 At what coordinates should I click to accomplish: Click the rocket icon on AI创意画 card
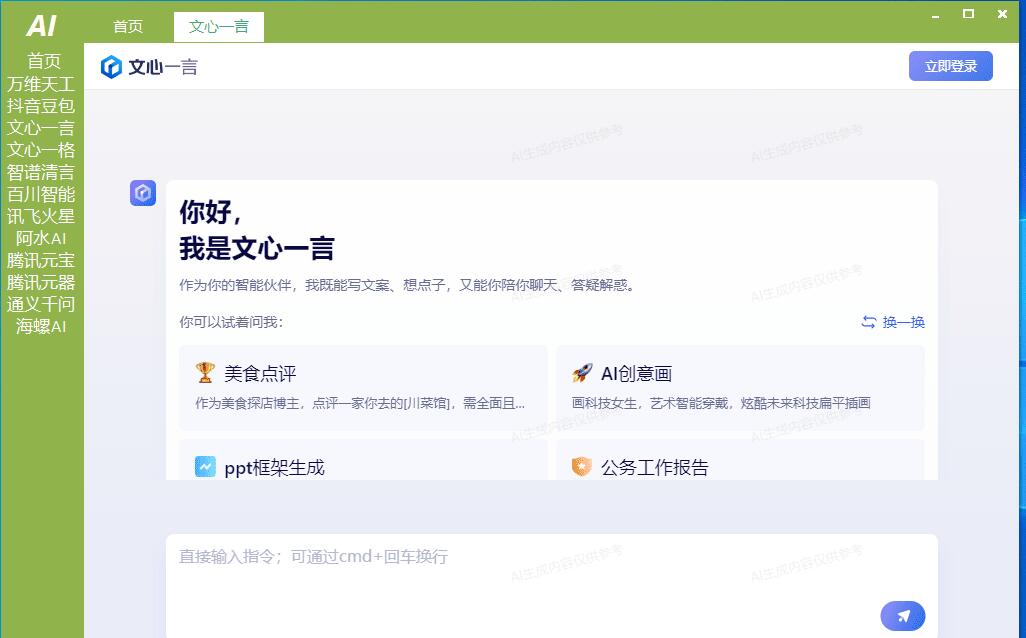(582, 373)
